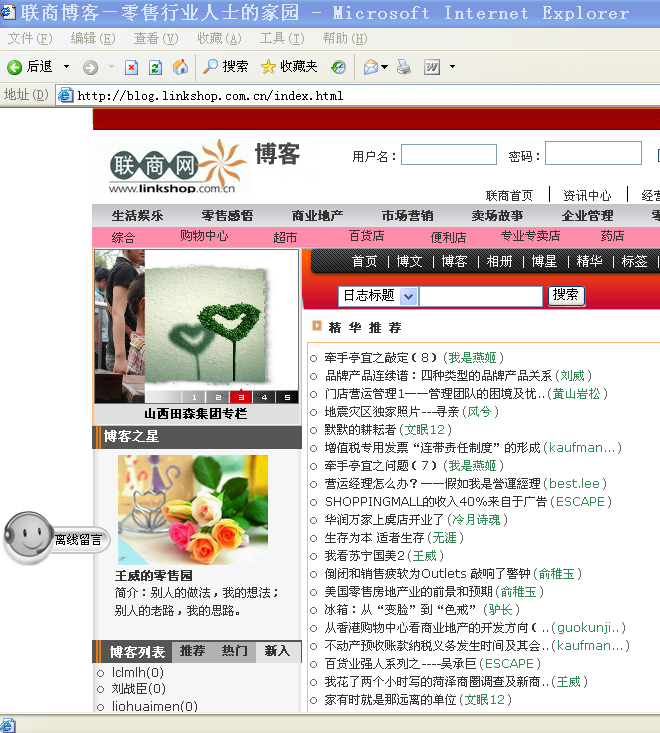
Task: Switch to the 热门 tab in blog list
Action: [x=234, y=651]
